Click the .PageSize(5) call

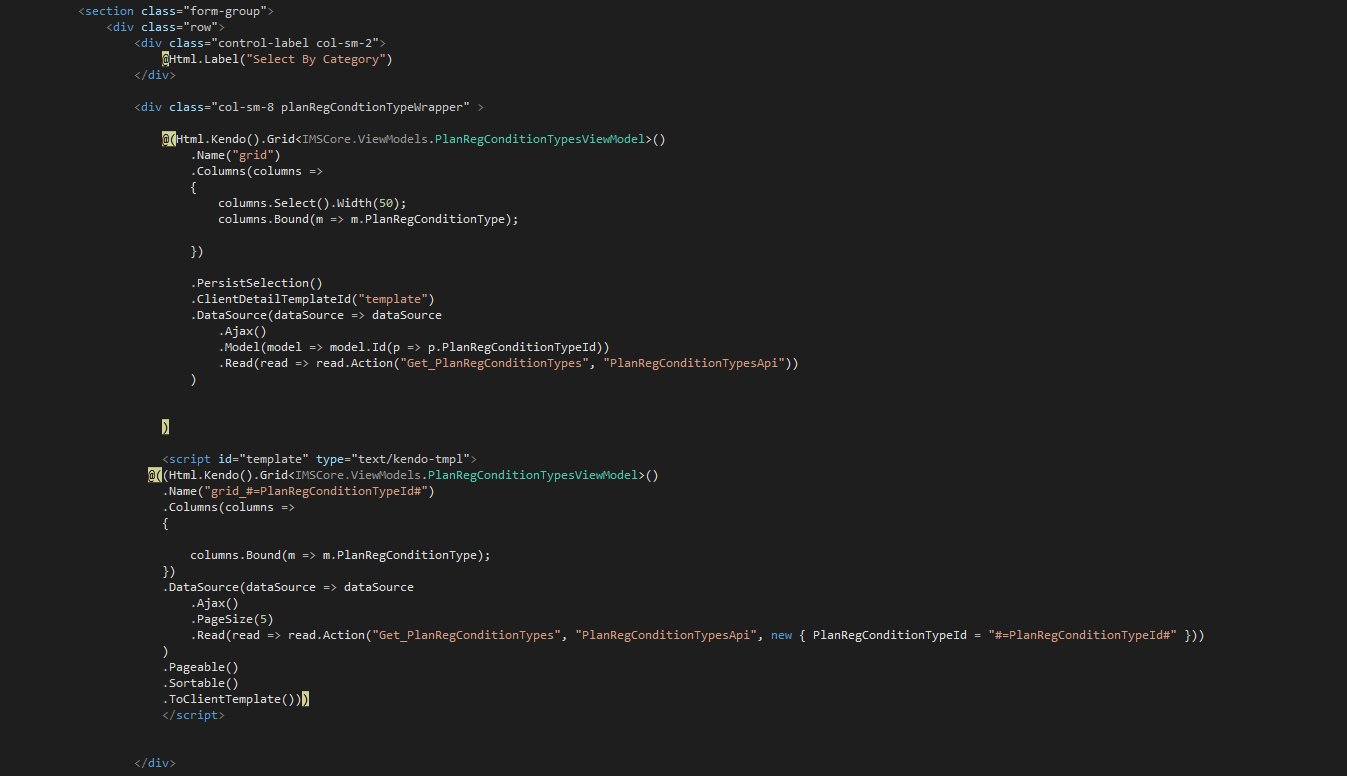(x=232, y=619)
